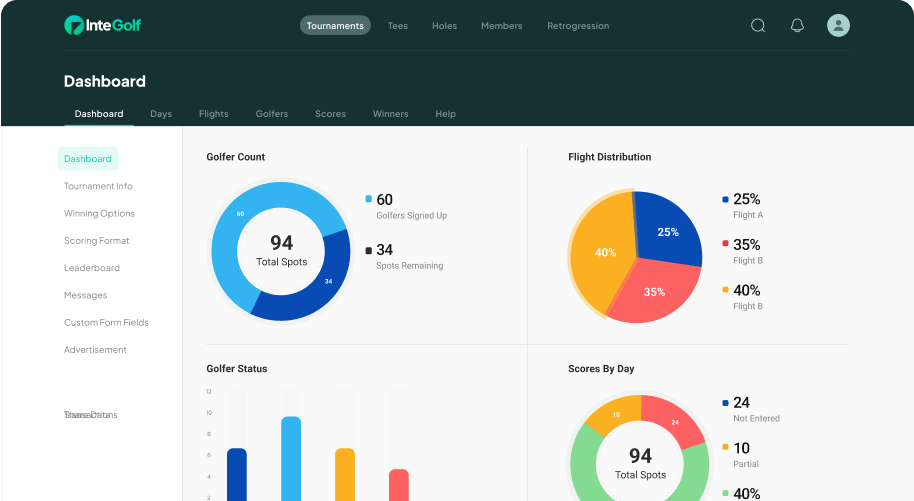Click the Golfer Count heading
The height and width of the screenshot is (501, 914).
235,157
